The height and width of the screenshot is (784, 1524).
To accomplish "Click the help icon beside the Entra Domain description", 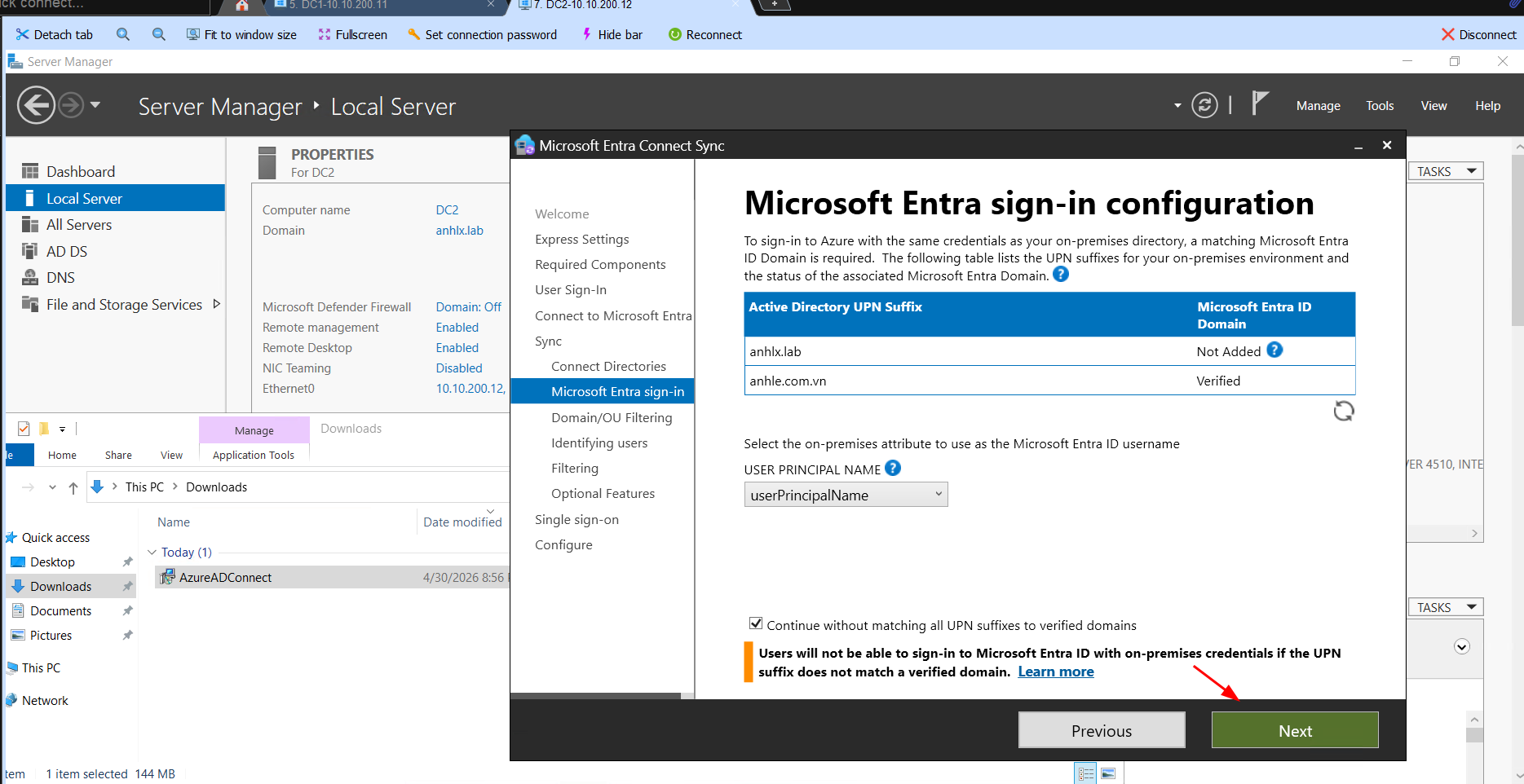I will [1061, 275].
